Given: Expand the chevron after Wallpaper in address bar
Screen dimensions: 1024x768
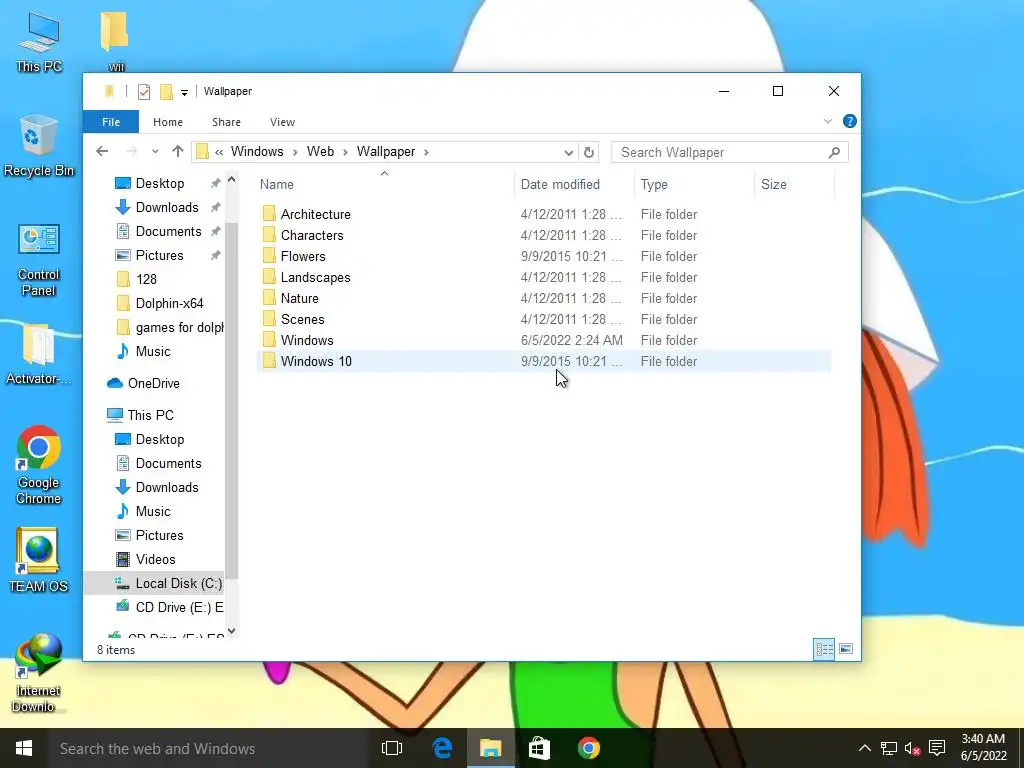Looking at the screenshot, I should [x=426, y=152].
